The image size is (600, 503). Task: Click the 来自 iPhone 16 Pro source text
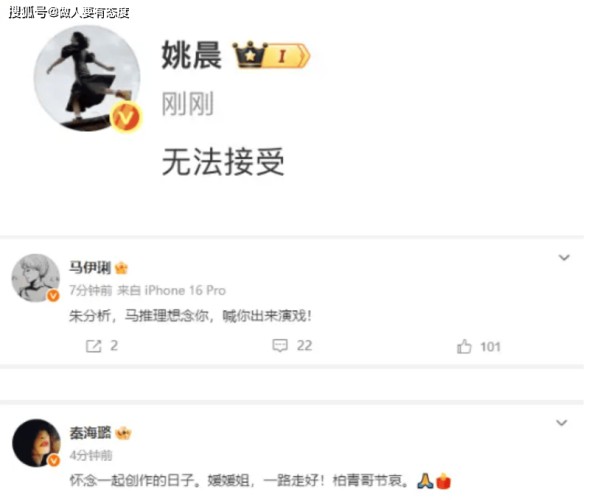(x=171, y=291)
